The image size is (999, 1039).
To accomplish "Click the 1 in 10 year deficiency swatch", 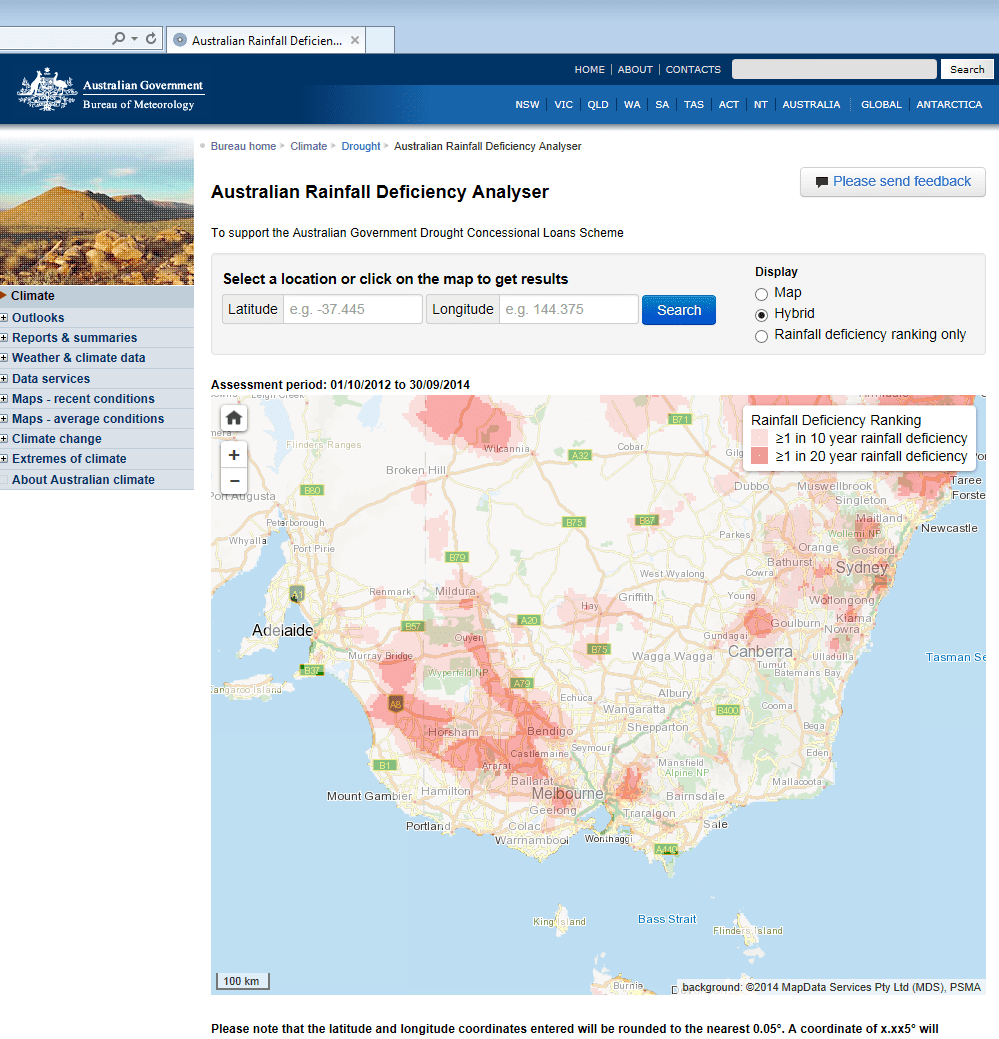I will 759,438.
